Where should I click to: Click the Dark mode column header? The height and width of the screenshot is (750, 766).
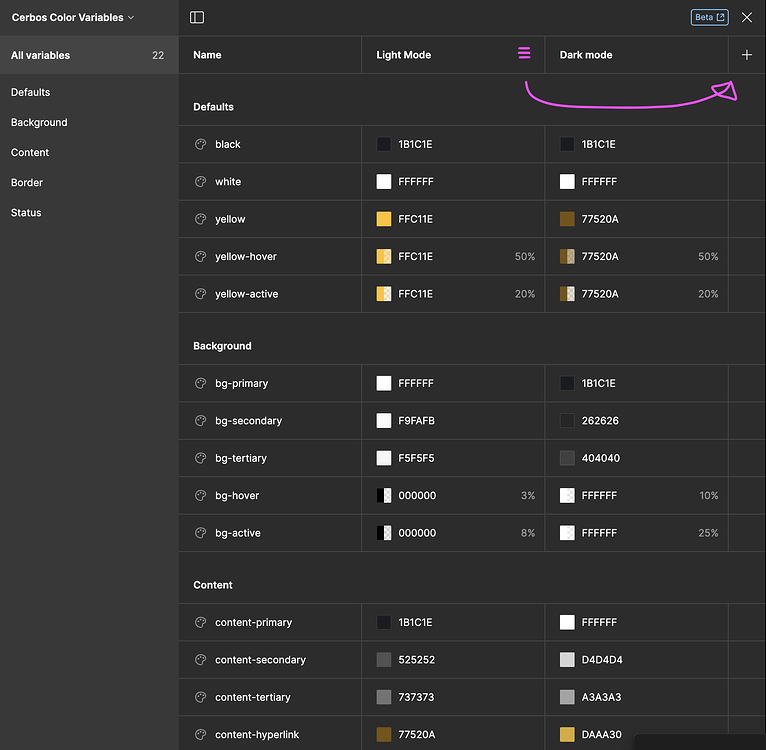pyautogui.click(x=586, y=55)
